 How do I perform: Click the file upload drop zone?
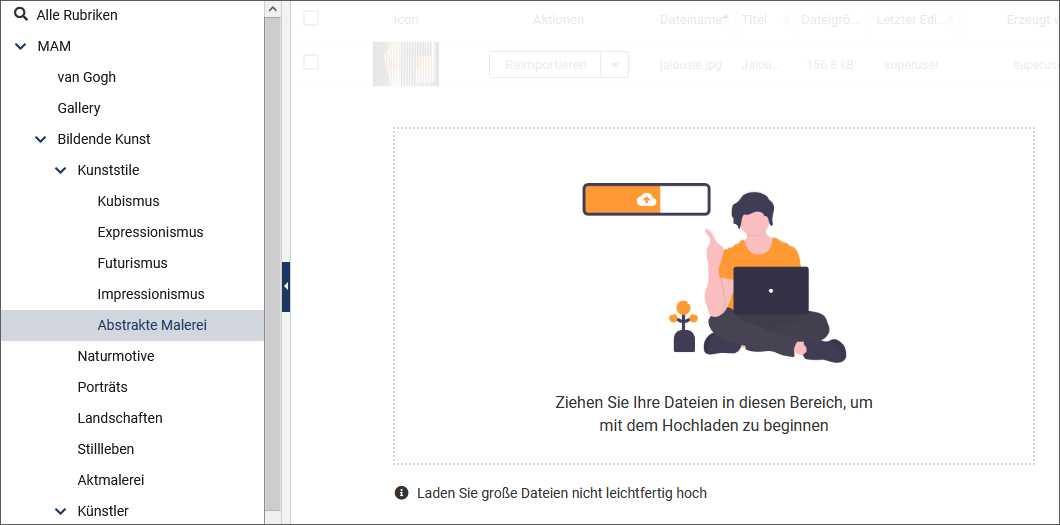tap(714, 296)
